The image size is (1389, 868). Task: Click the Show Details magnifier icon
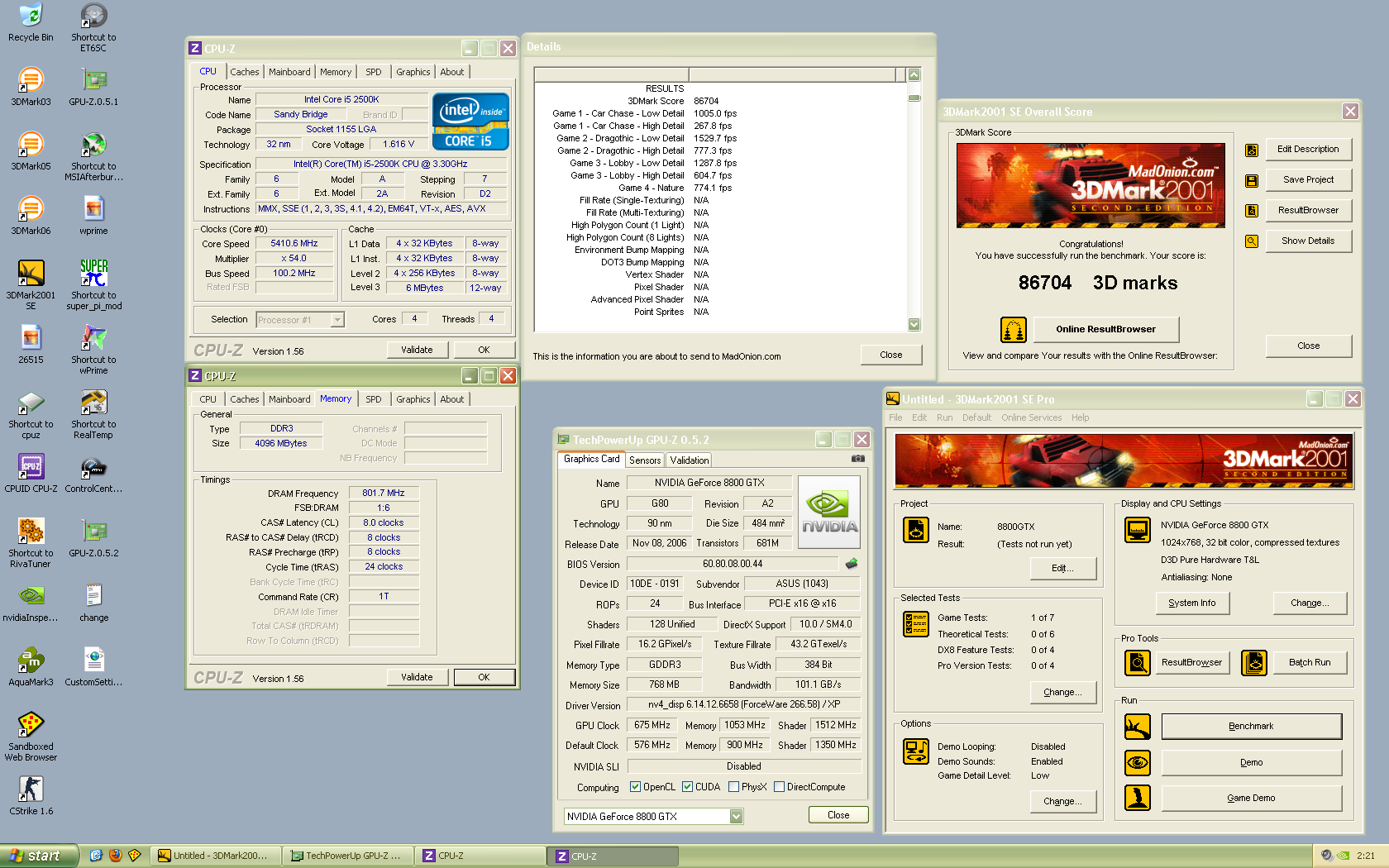[x=1252, y=241]
